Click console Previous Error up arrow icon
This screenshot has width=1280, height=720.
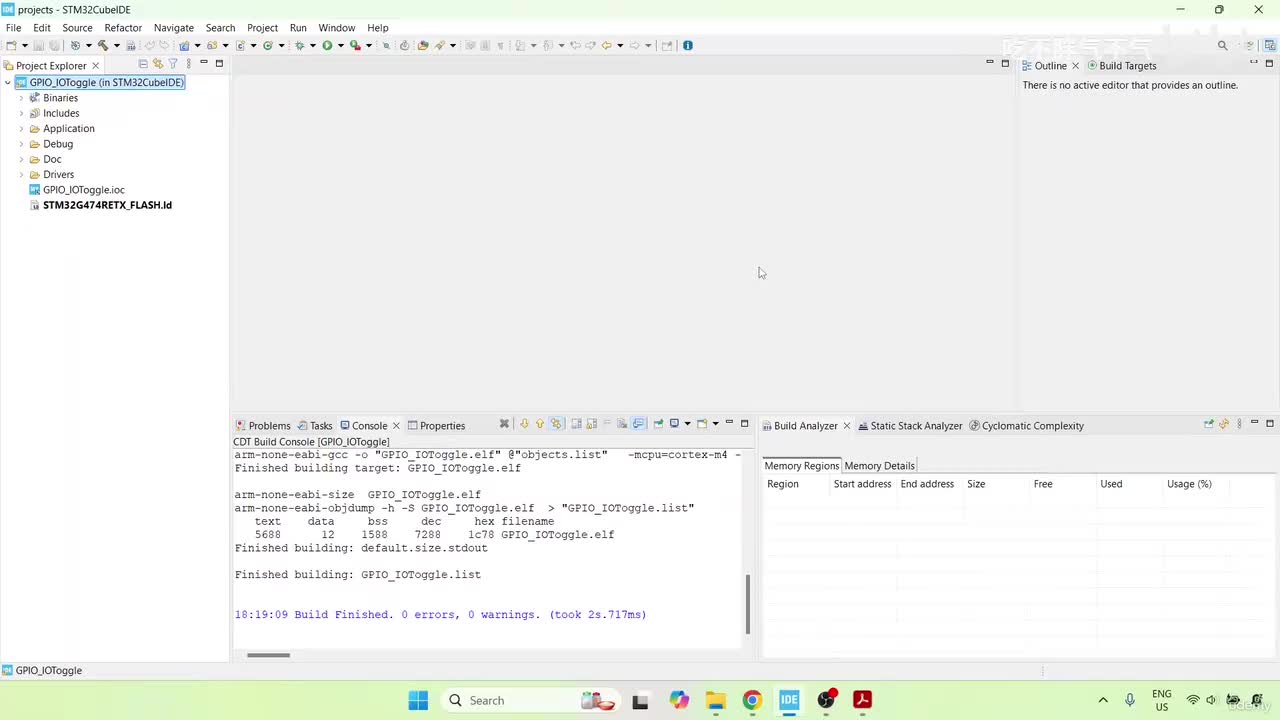click(540, 424)
